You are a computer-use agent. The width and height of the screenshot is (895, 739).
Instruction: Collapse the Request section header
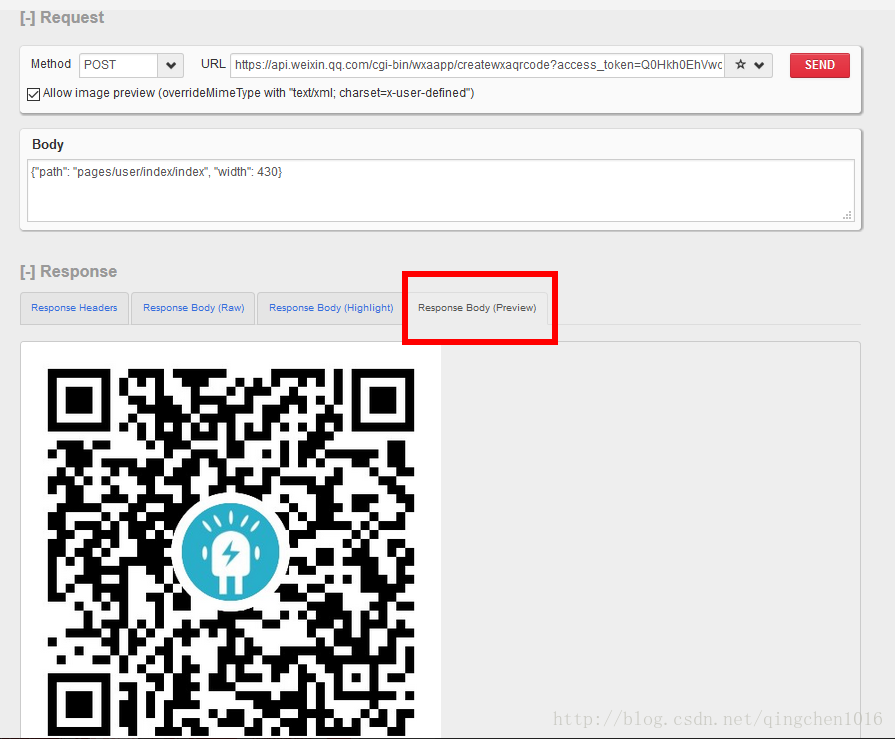pos(62,18)
